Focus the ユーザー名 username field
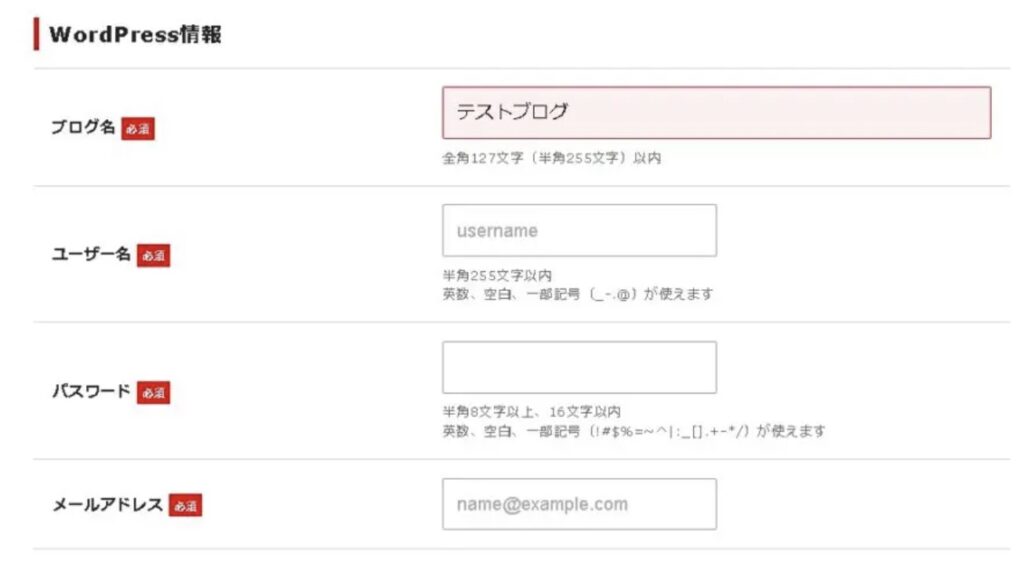Screen dimensions: 1024x577 (579, 231)
